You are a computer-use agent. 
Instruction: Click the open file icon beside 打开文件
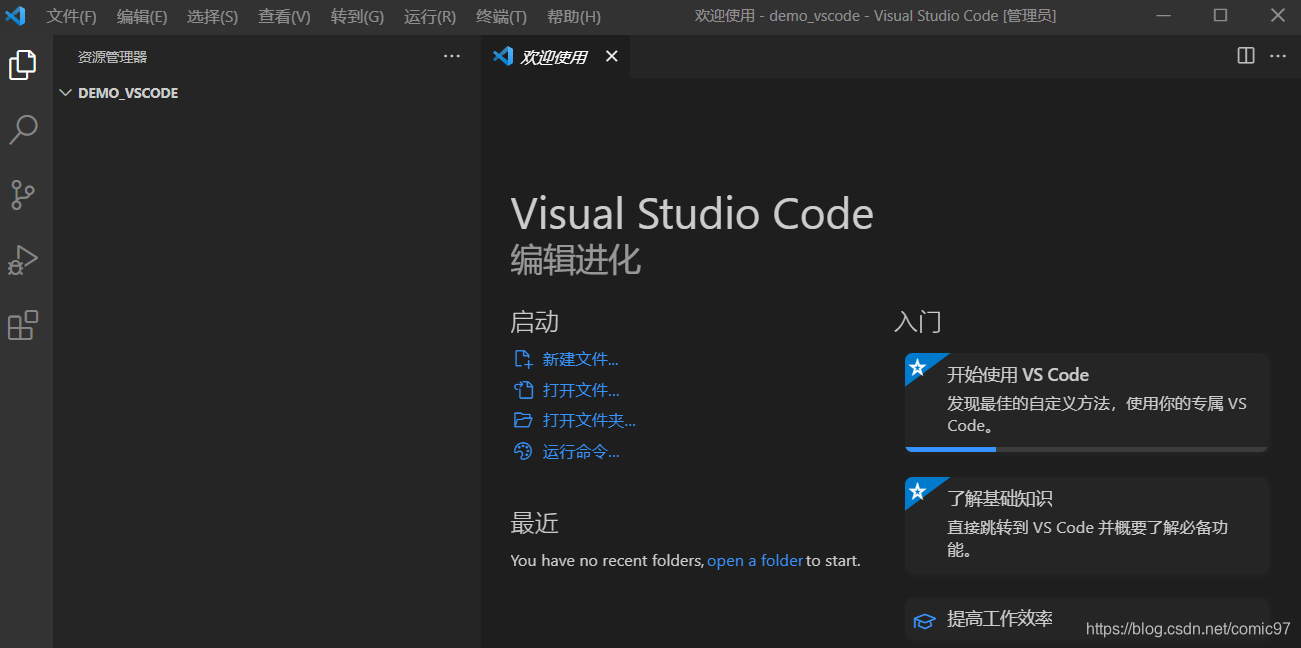523,390
